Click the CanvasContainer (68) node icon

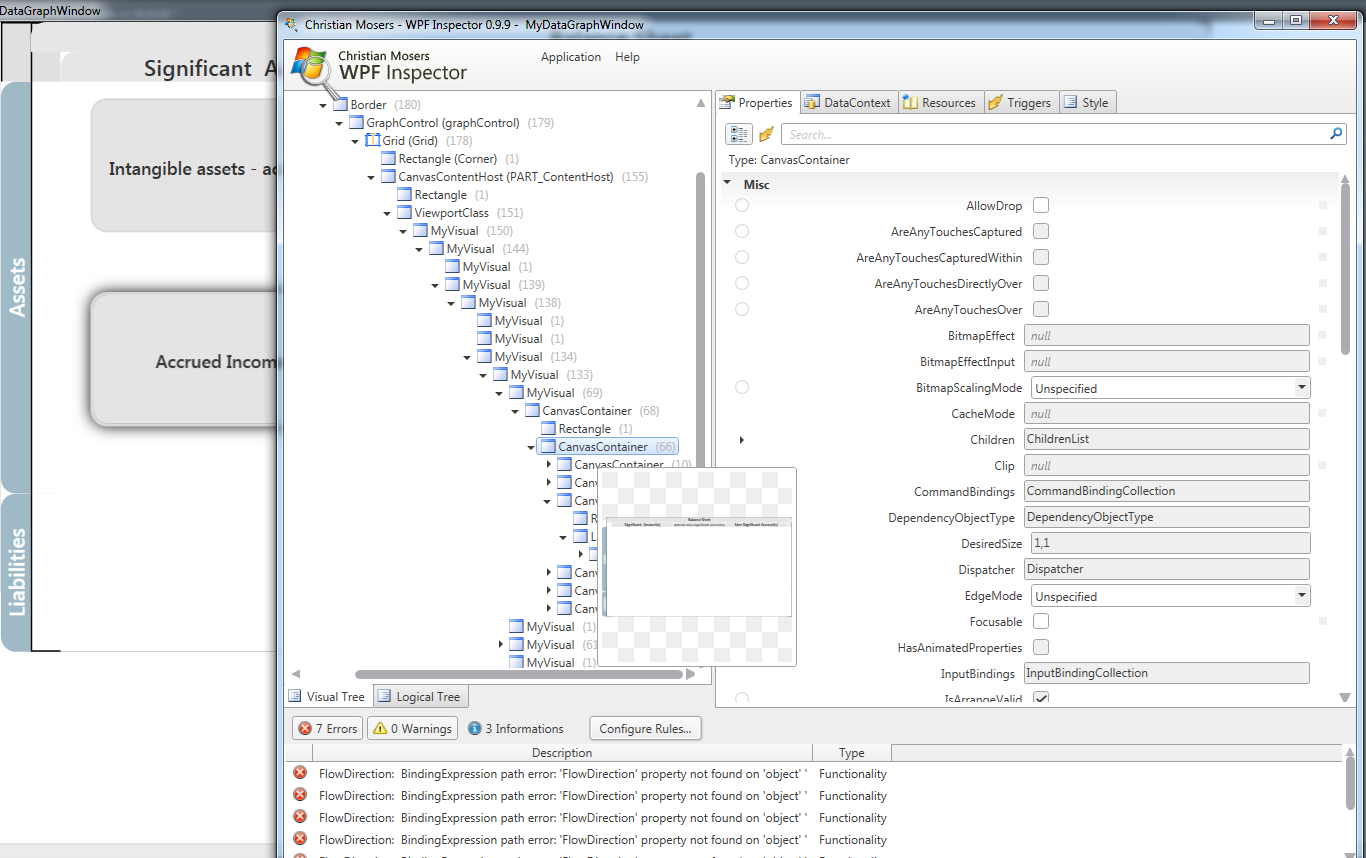(532, 411)
